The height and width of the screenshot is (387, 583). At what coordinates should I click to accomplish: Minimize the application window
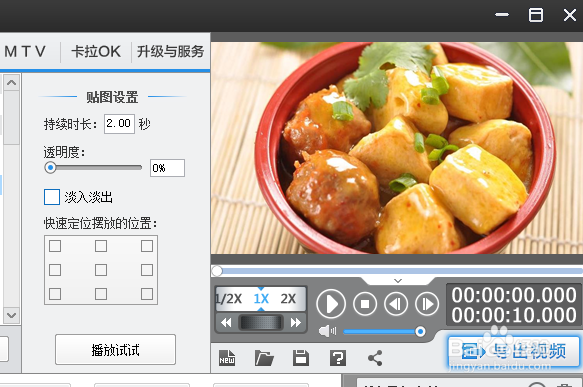click(x=502, y=15)
